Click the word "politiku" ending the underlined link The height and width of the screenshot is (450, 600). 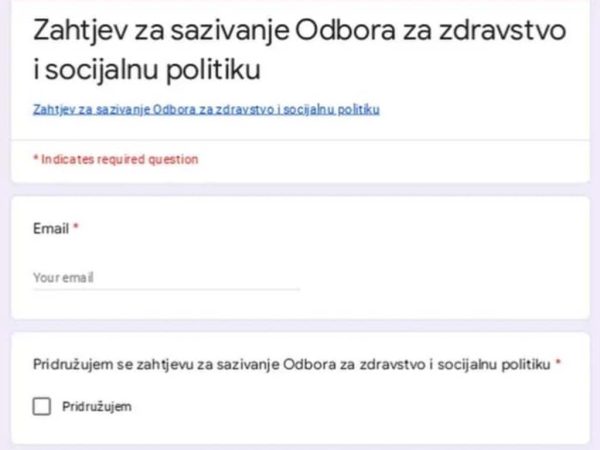359,109
